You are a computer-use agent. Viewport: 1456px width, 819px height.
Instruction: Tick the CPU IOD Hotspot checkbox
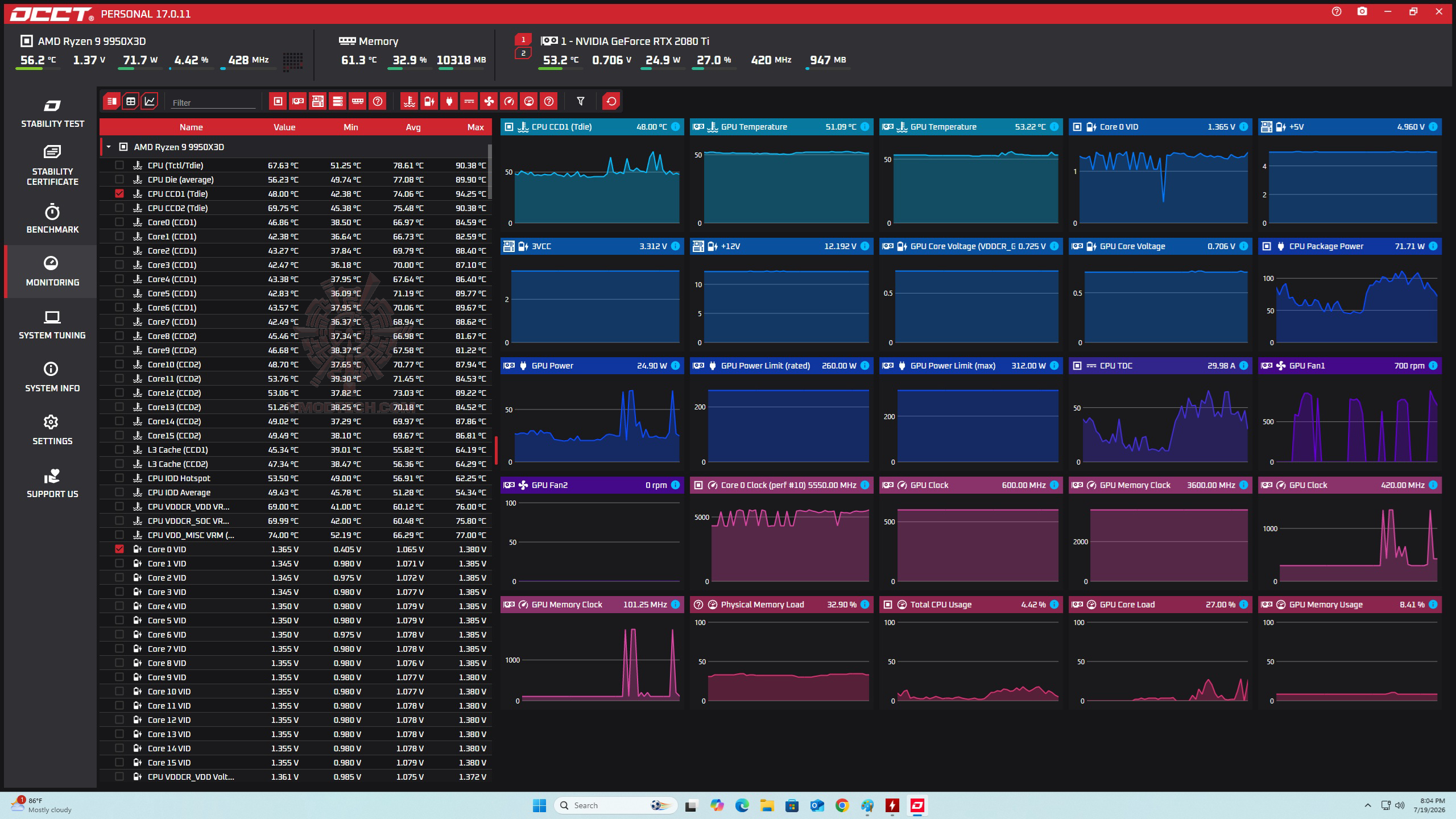119,478
